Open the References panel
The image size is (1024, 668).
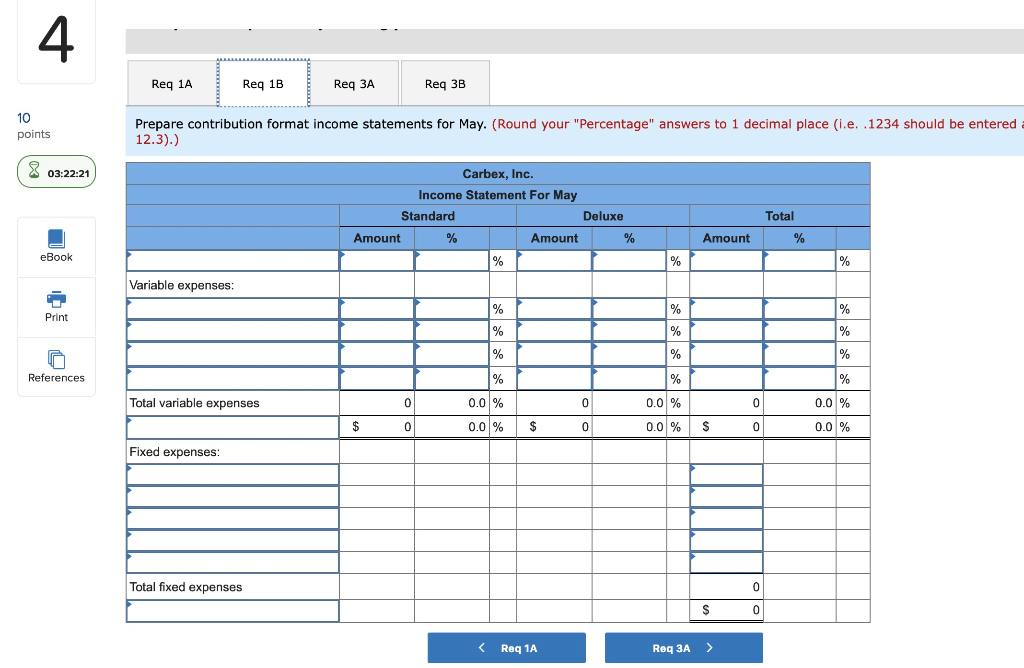point(56,367)
